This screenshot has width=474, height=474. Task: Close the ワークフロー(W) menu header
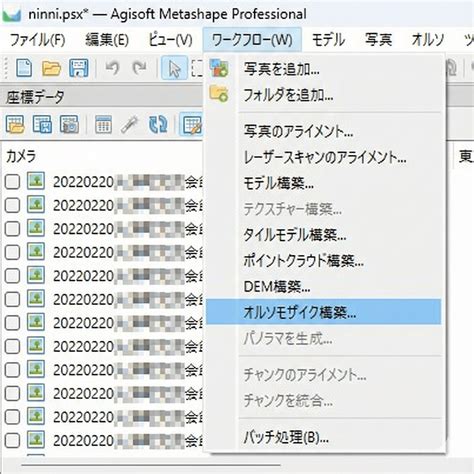(252, 40)
